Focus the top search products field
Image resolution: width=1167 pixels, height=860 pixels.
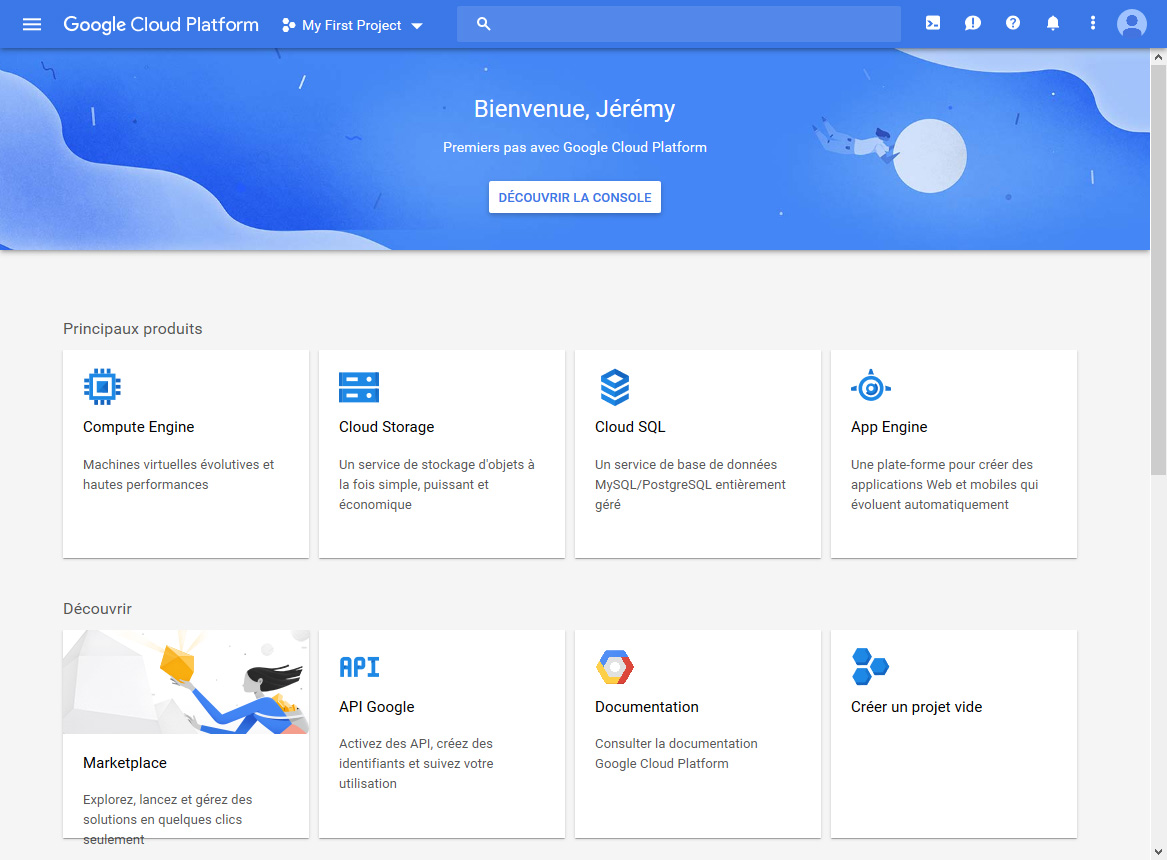[x=679, y=24]
